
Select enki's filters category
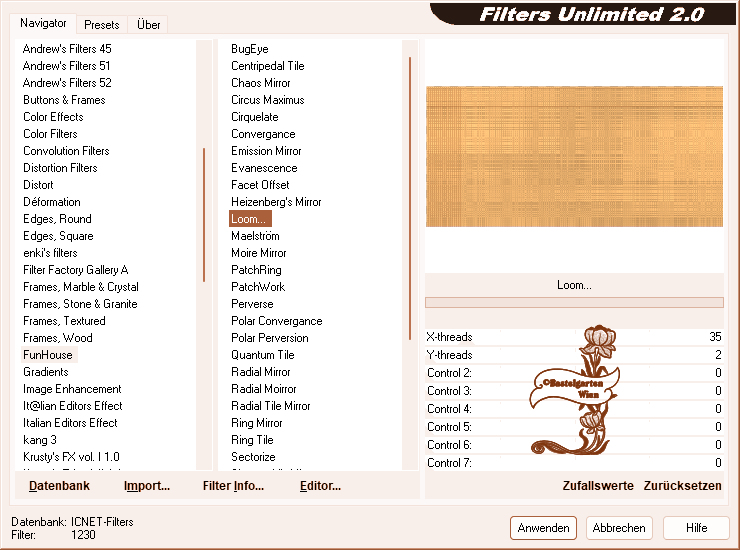50,253
